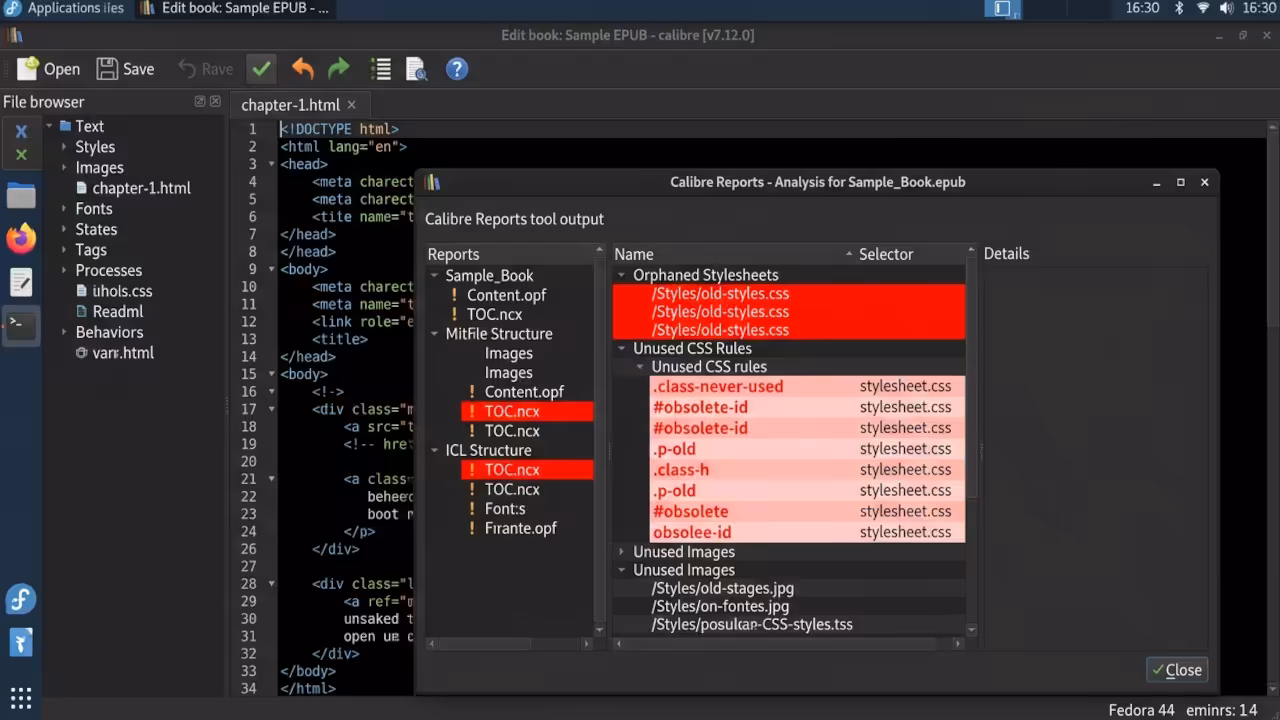Open the Bluetooth tray indicator
Screen dimensions: 1280x720
pos(1178,8)
